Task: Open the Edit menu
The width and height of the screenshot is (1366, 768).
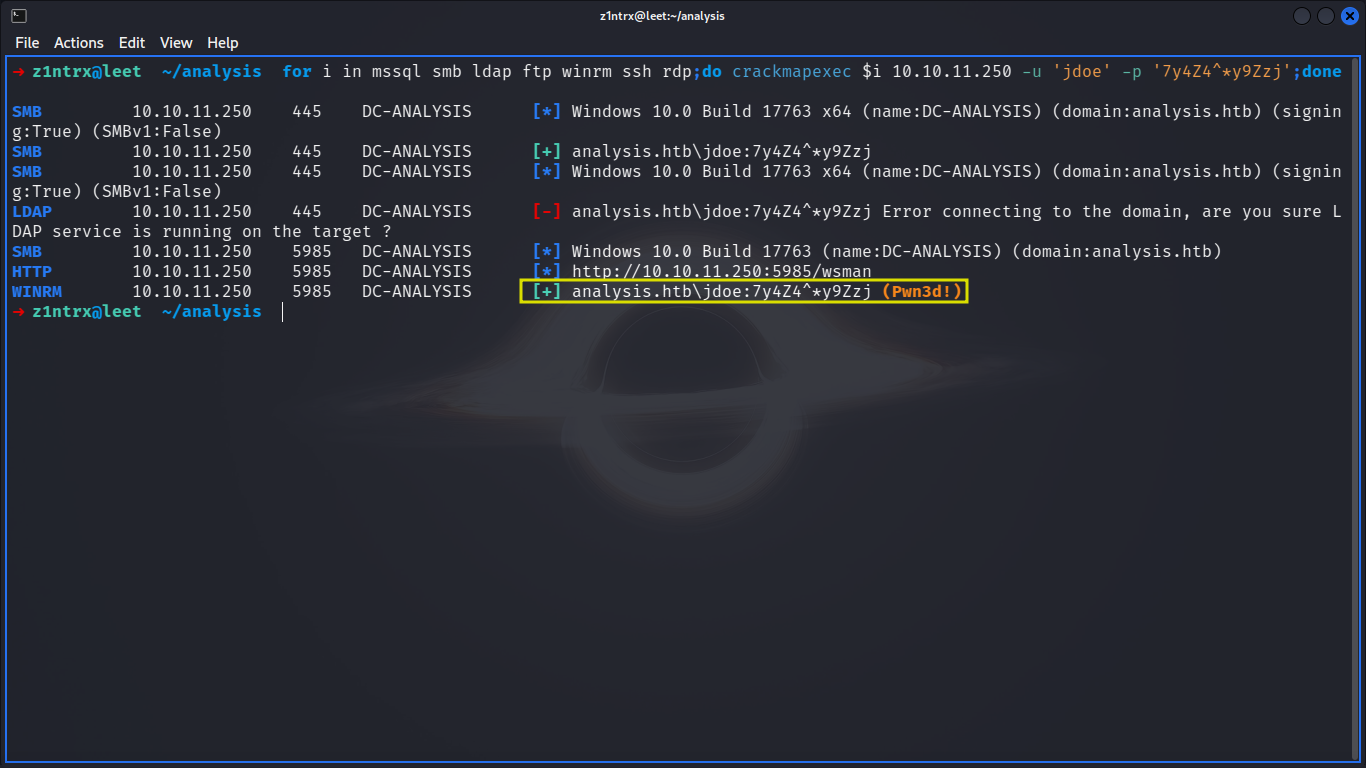Action: pos(132,43)
